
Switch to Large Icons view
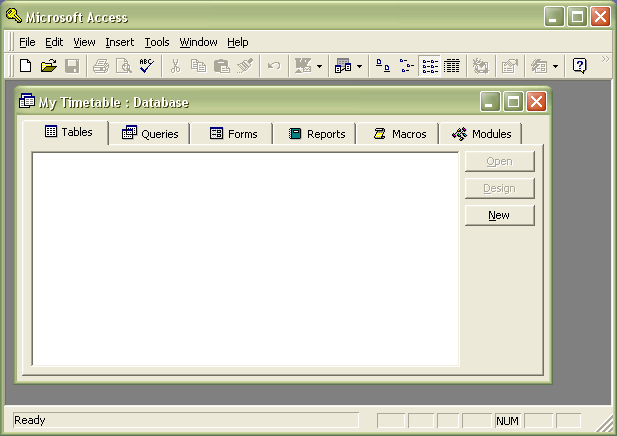click(383, 66)
